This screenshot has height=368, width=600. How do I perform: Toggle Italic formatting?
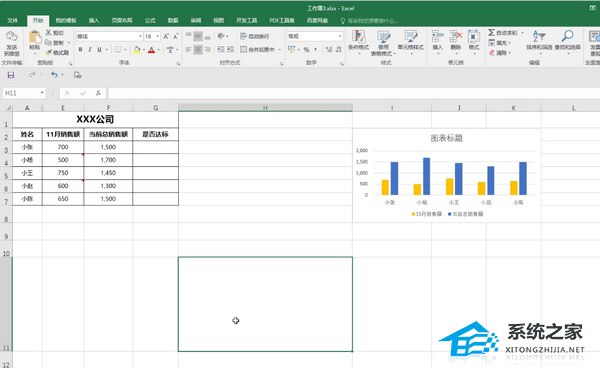coord(90,49)
